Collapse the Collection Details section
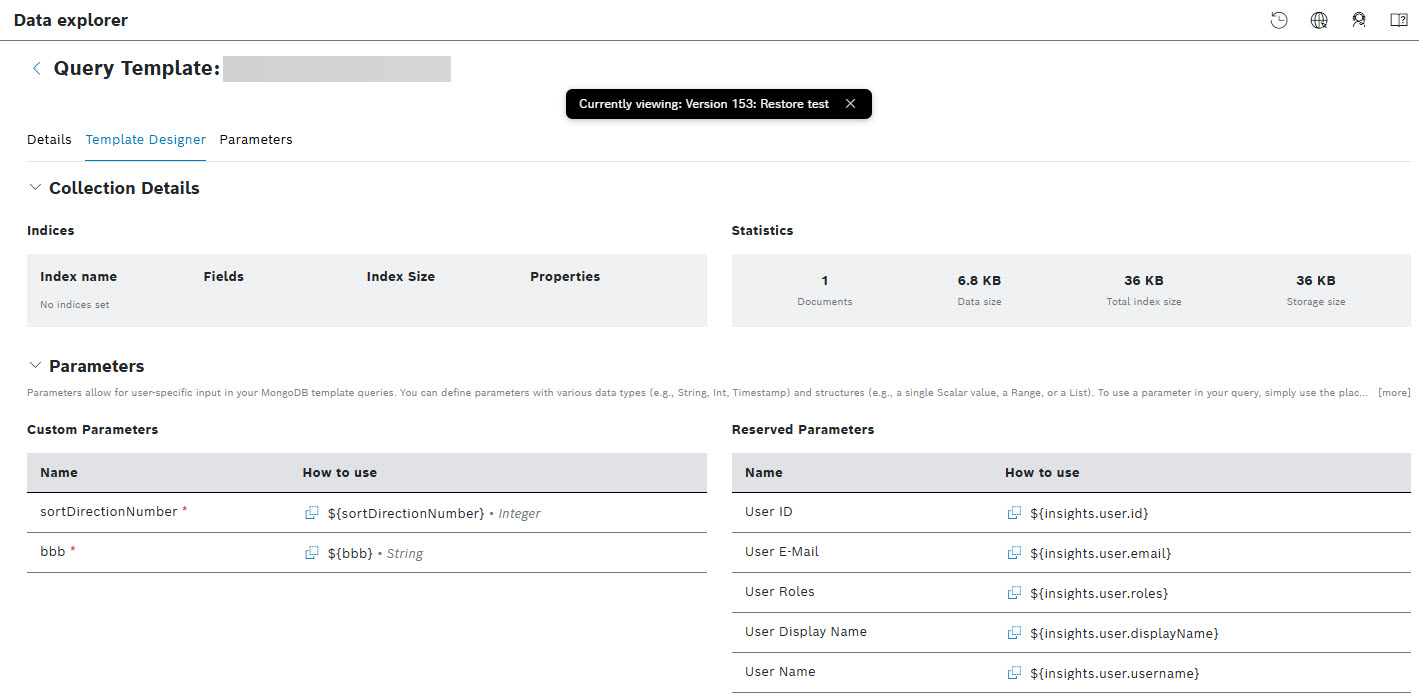 click(36, 187)
